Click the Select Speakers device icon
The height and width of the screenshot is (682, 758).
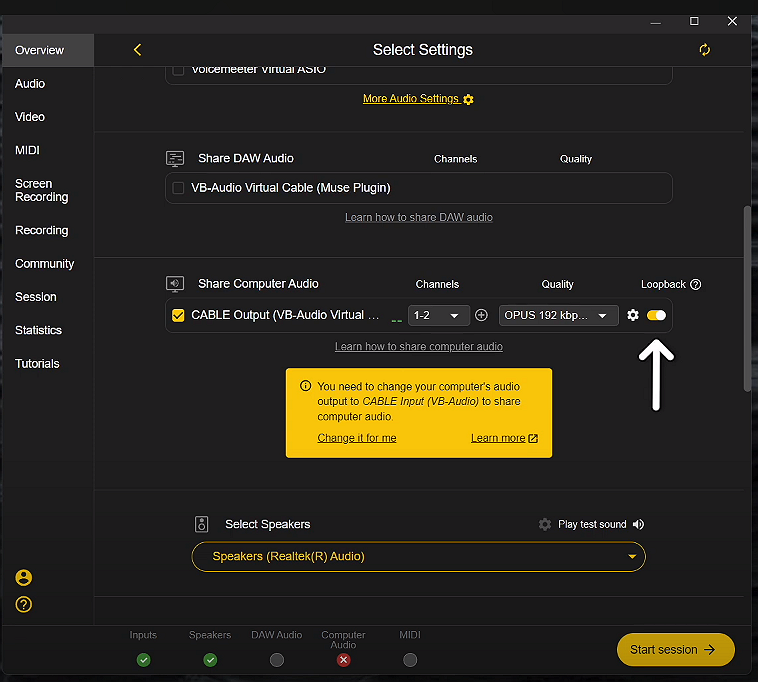202,524
